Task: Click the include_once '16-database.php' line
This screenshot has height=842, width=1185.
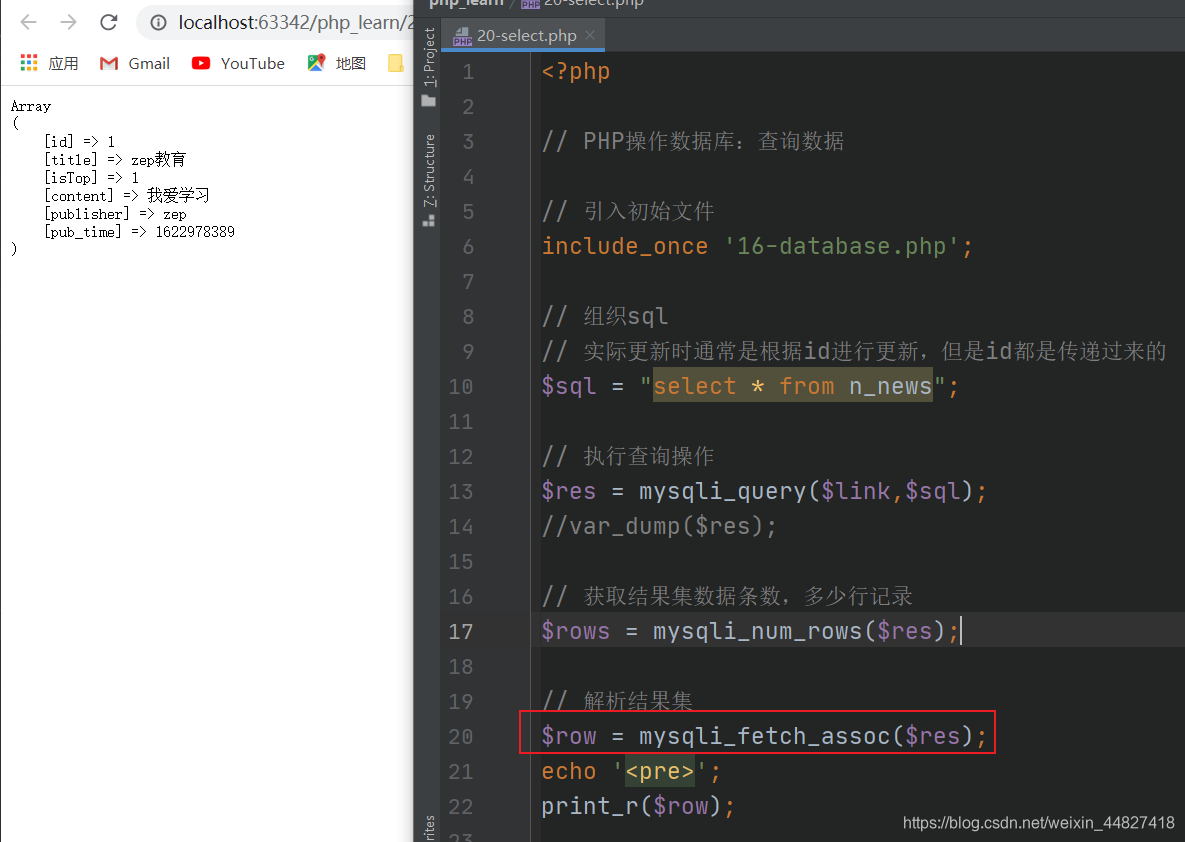Action: tap(757, 246)
